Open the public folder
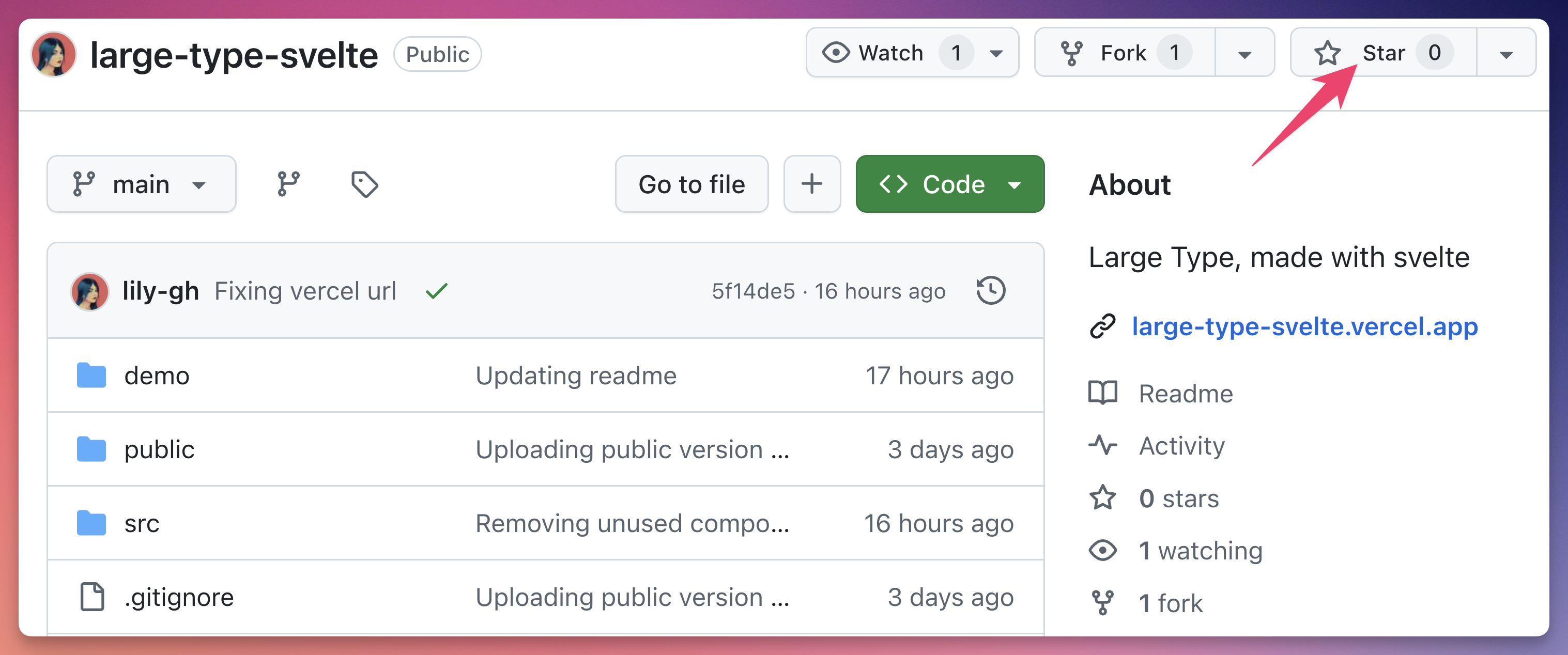 coord(159,449)
